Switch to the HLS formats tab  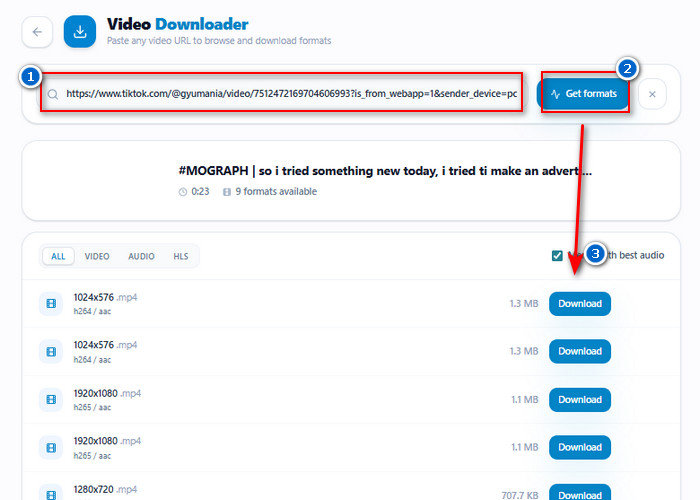click(x=181, y=256)
